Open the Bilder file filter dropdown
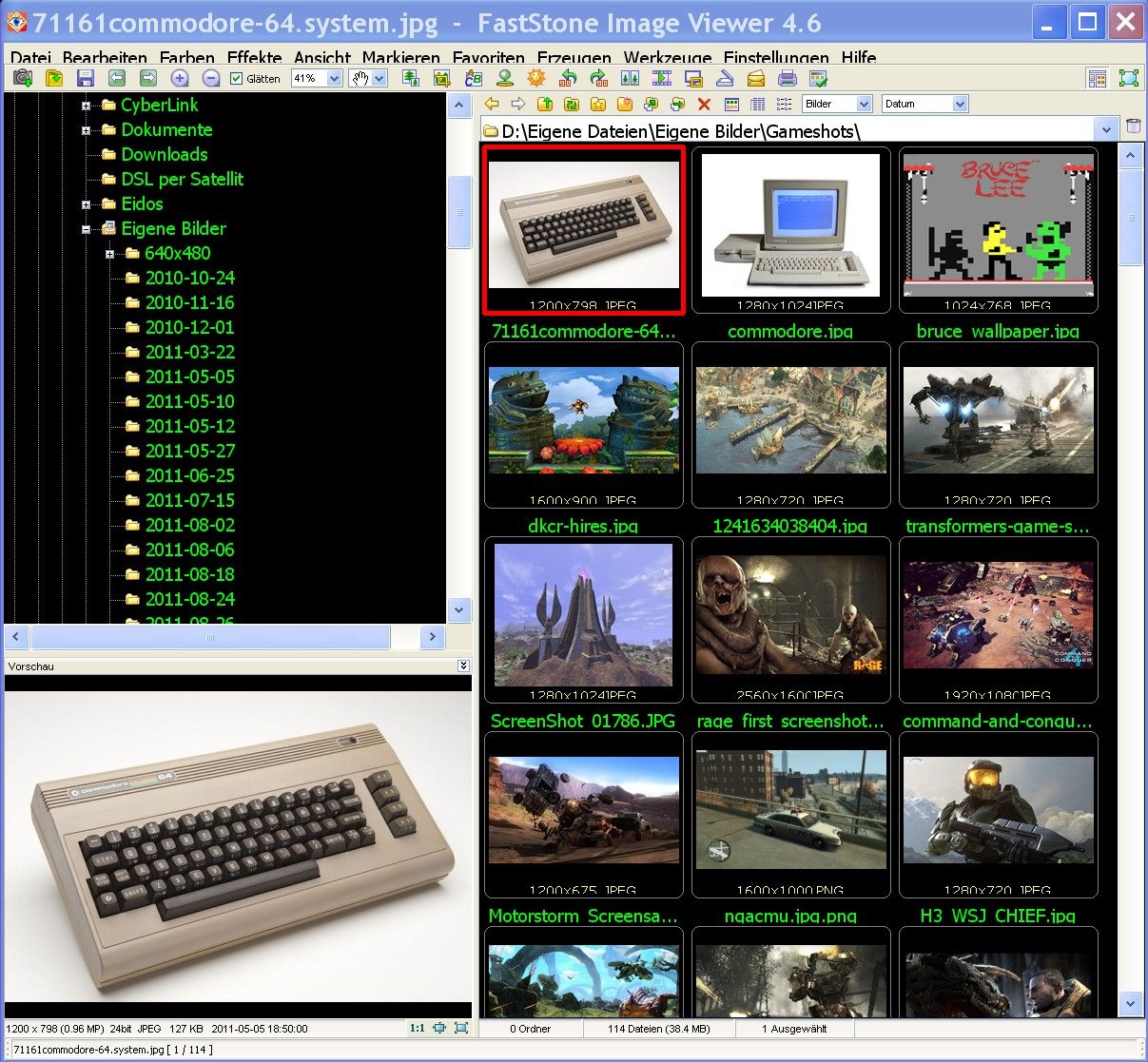Screen dimensions: 1148x1062 pyautogui.click(x=864, y=105)
